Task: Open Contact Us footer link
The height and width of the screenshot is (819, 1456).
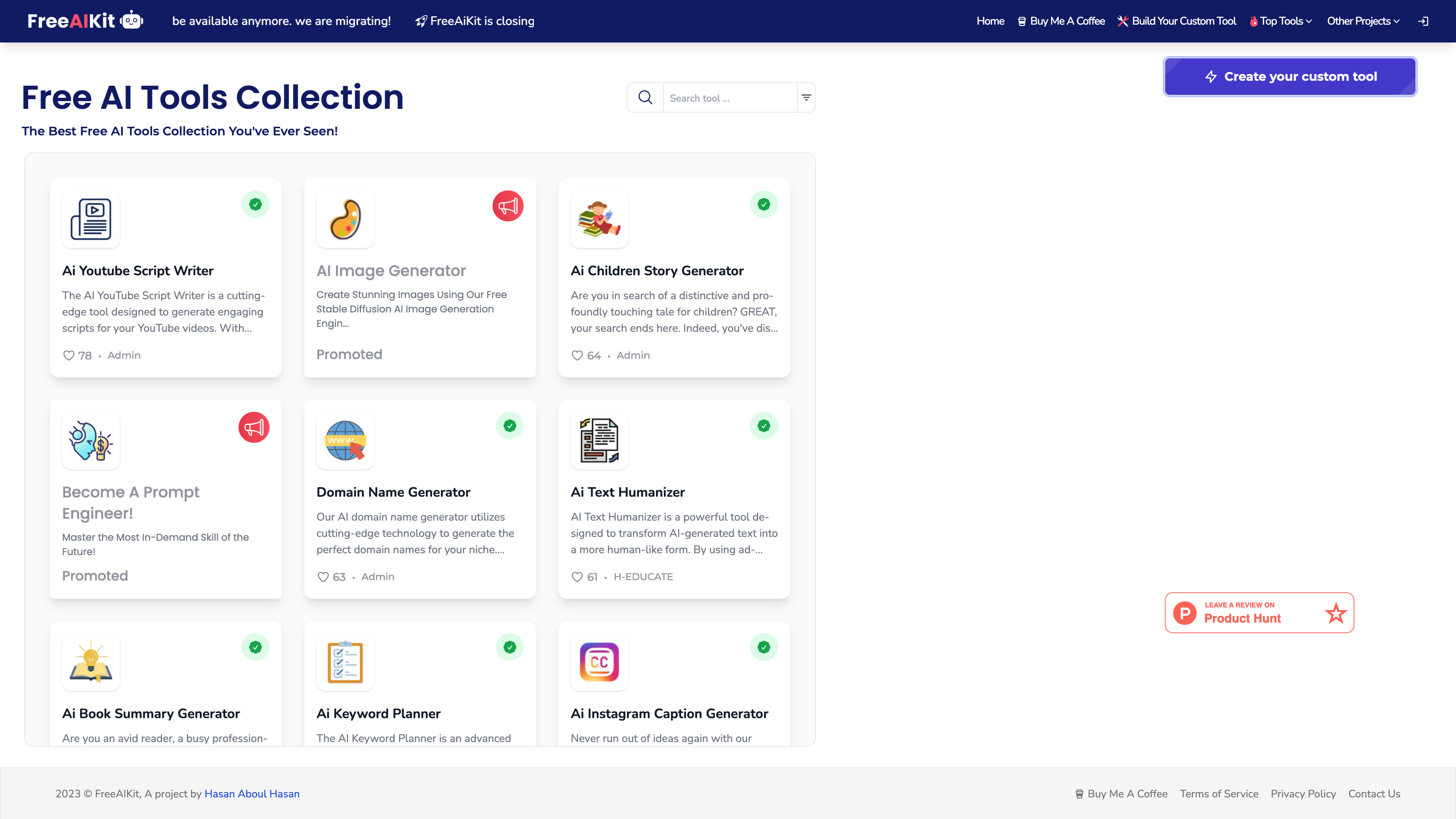Action: [1374, 794]
